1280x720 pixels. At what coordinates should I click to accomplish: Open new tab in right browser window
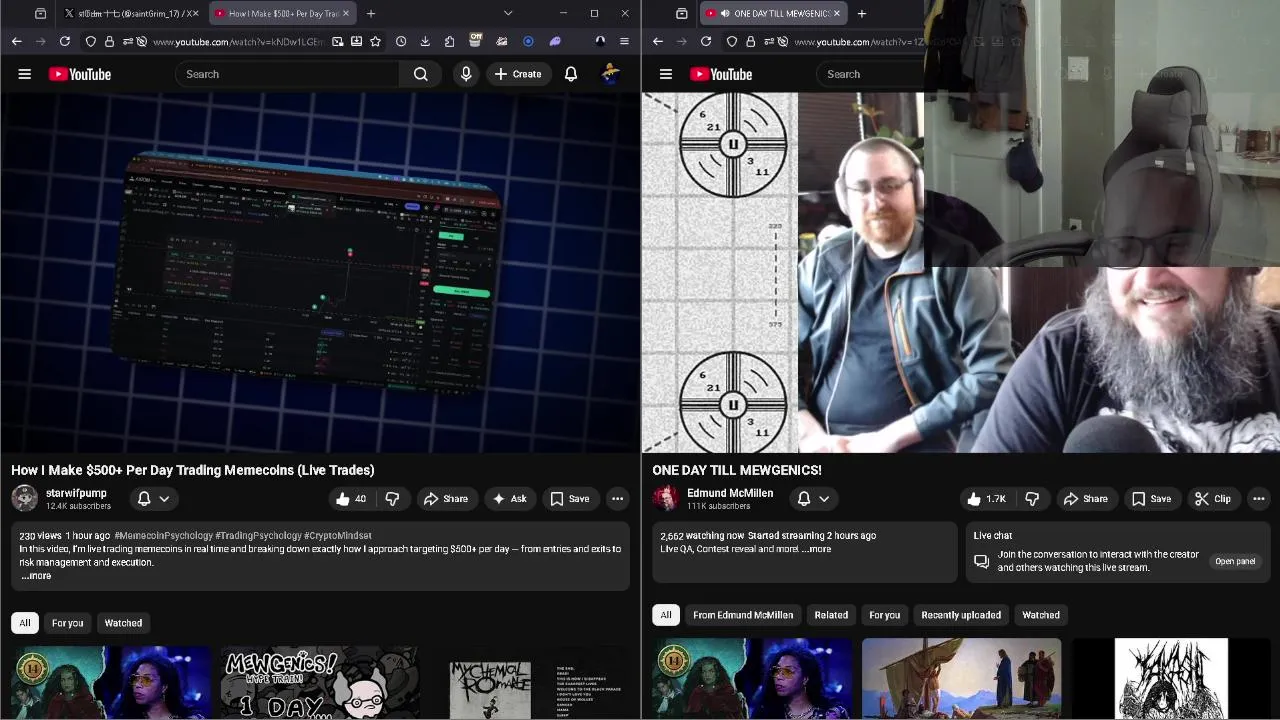[862, 13]
